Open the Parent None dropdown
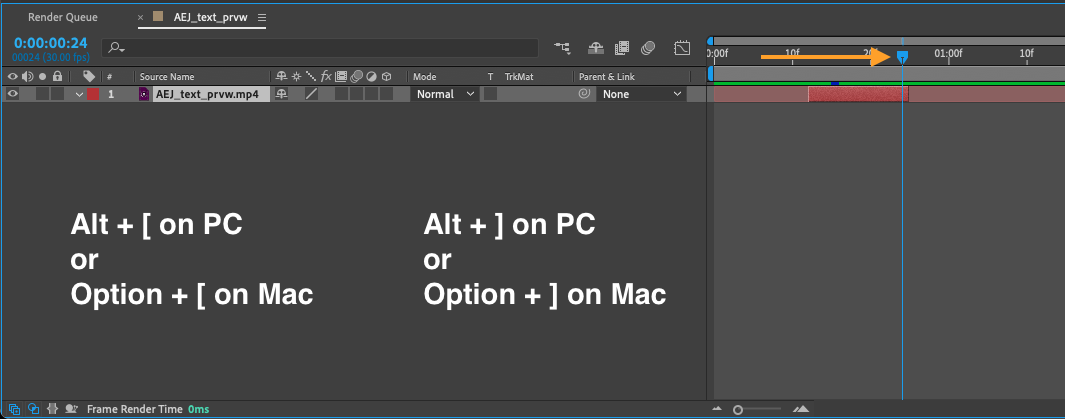Viewport: 1065px width, 419px height. (x=640, y=94)
